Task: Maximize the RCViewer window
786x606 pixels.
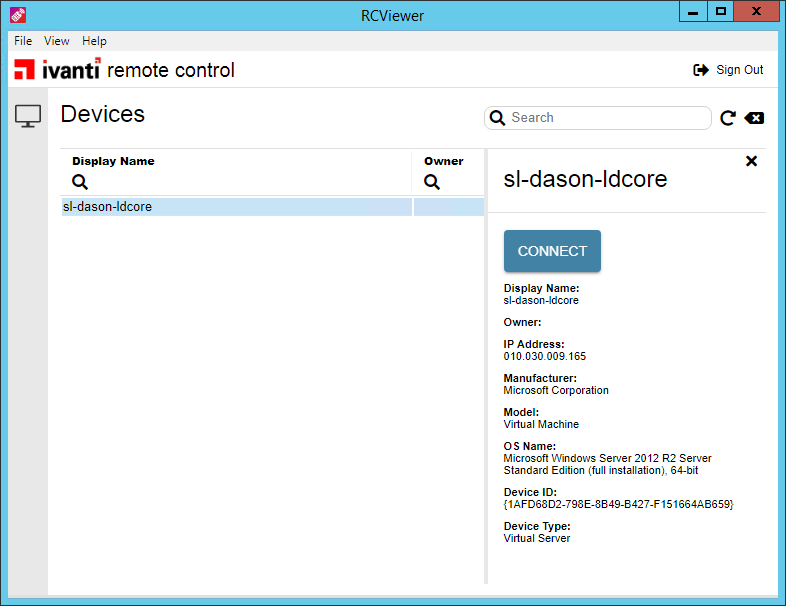Action: pos(720,11)
